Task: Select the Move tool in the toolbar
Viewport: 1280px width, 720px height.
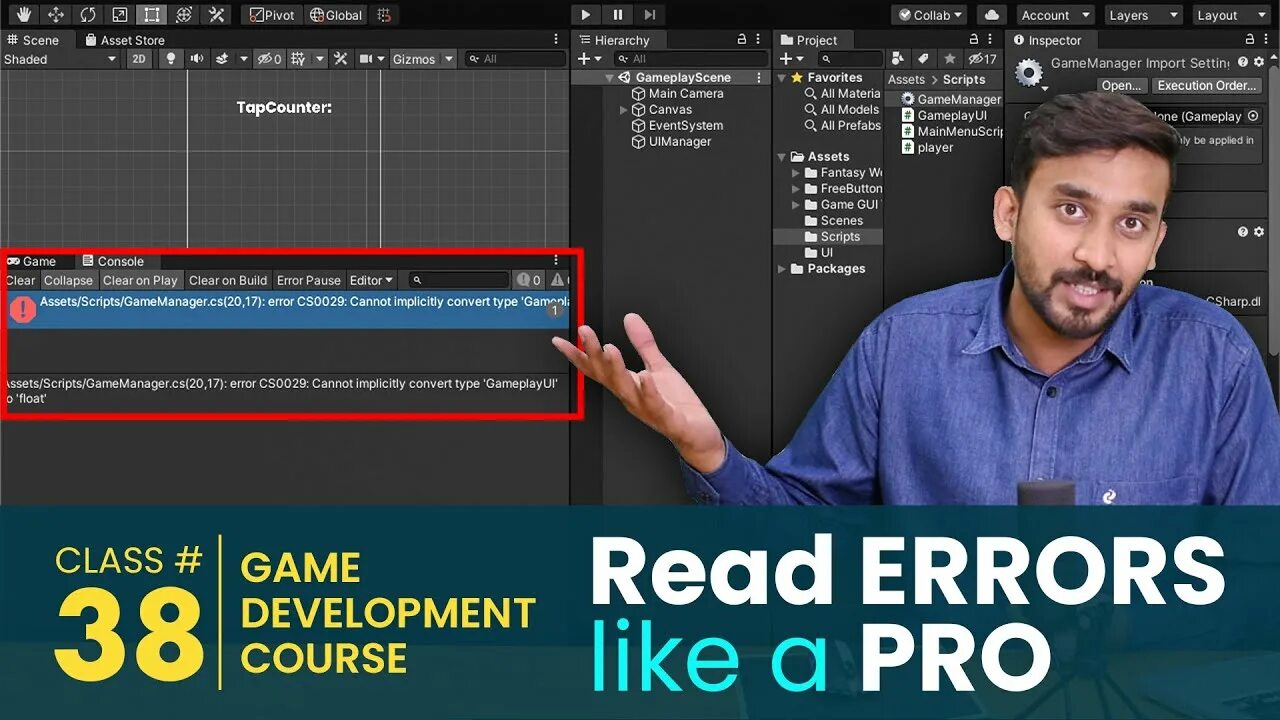Action: tap(56, 15)
